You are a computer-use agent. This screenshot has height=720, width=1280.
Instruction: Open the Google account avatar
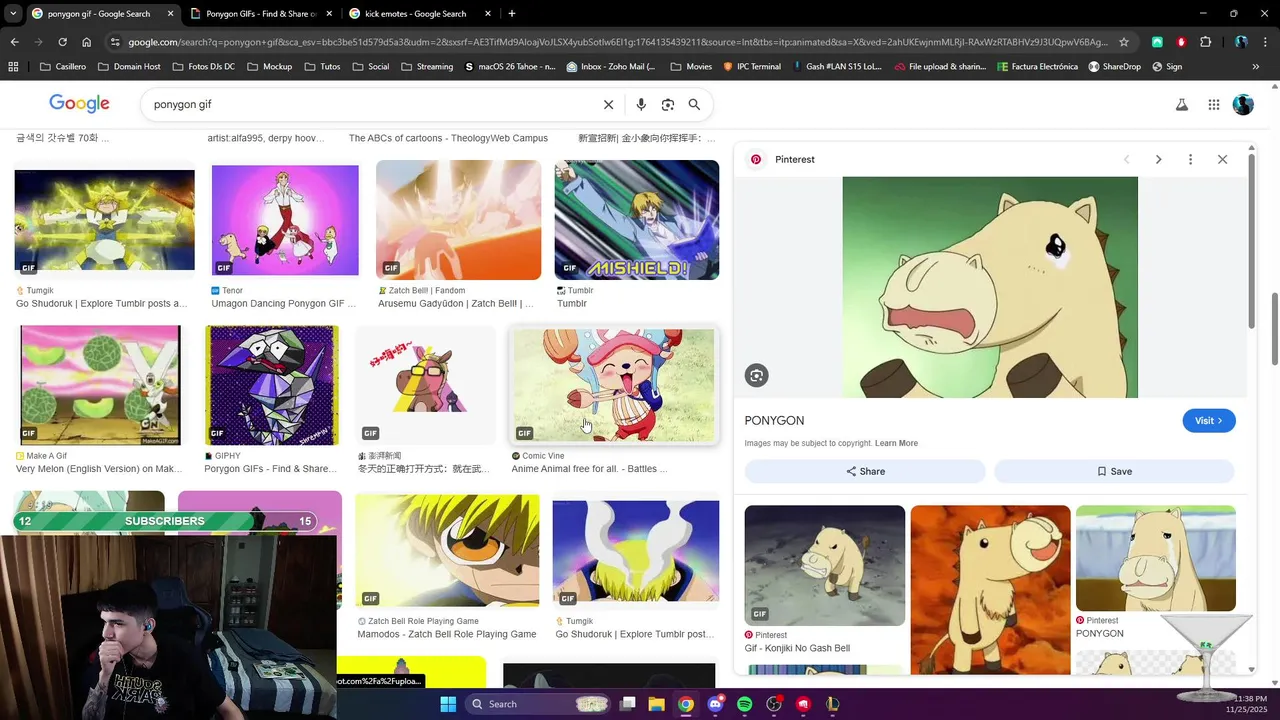(1243, 104)
